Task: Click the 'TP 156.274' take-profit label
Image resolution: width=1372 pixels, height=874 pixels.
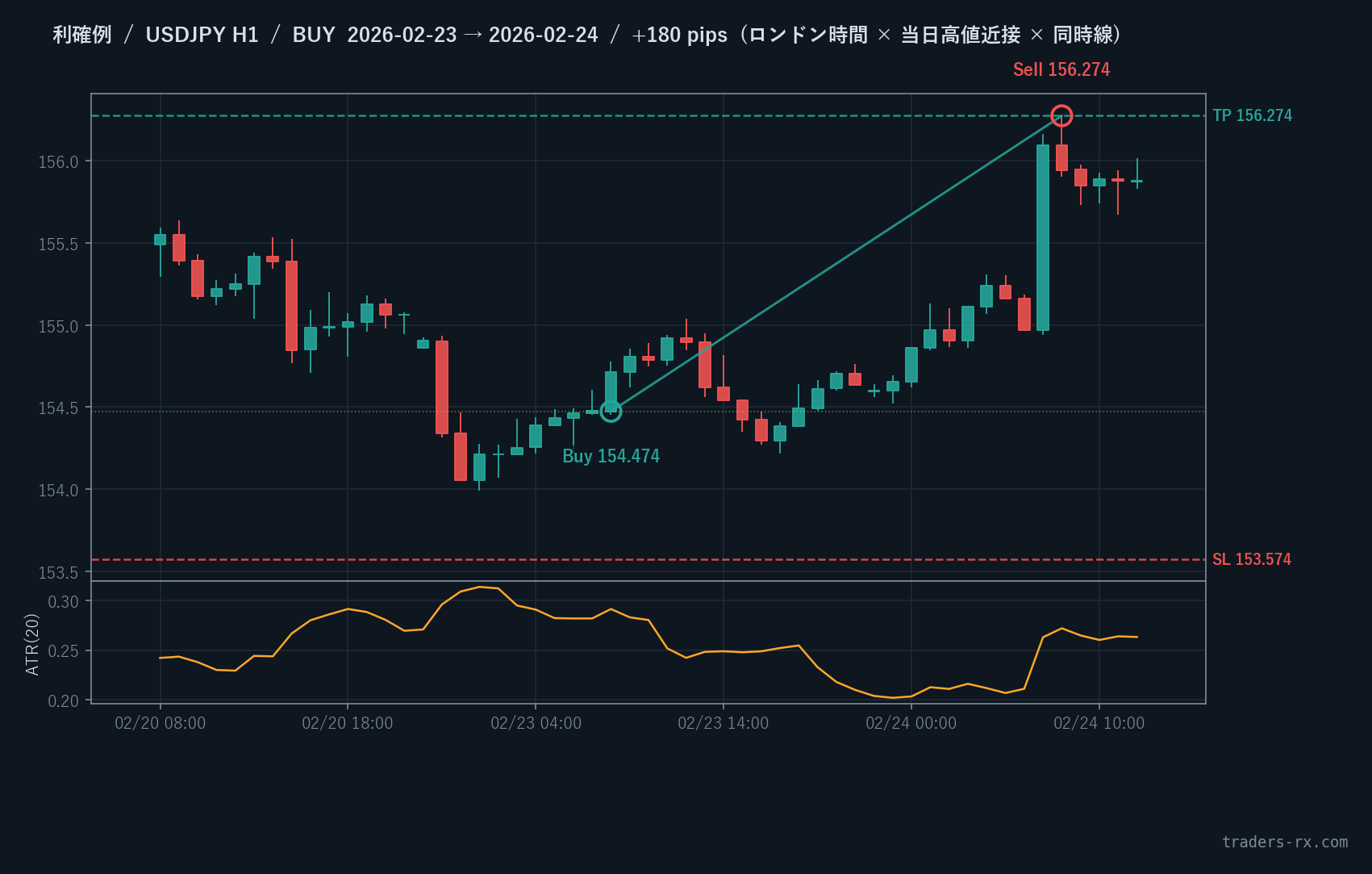Action: [1252, 115]
